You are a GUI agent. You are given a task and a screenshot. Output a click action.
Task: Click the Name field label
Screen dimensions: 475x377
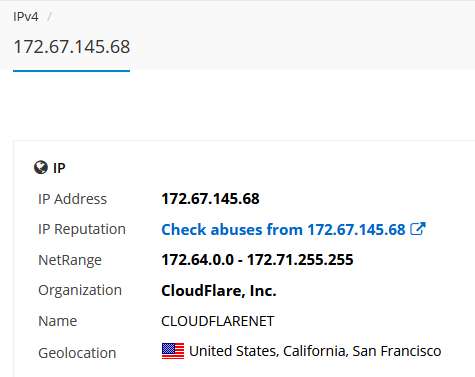click(58, 321)
